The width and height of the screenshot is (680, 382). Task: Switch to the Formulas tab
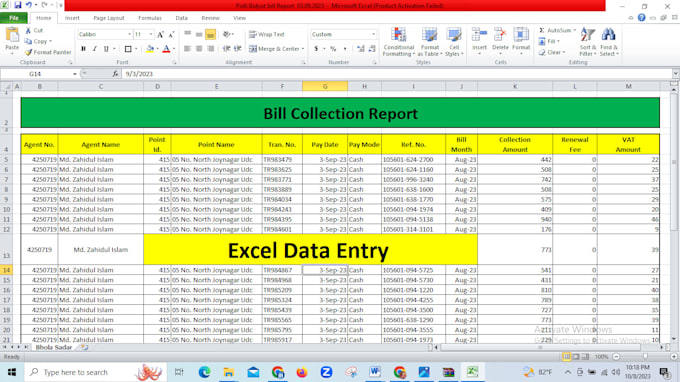click(150, 18)
